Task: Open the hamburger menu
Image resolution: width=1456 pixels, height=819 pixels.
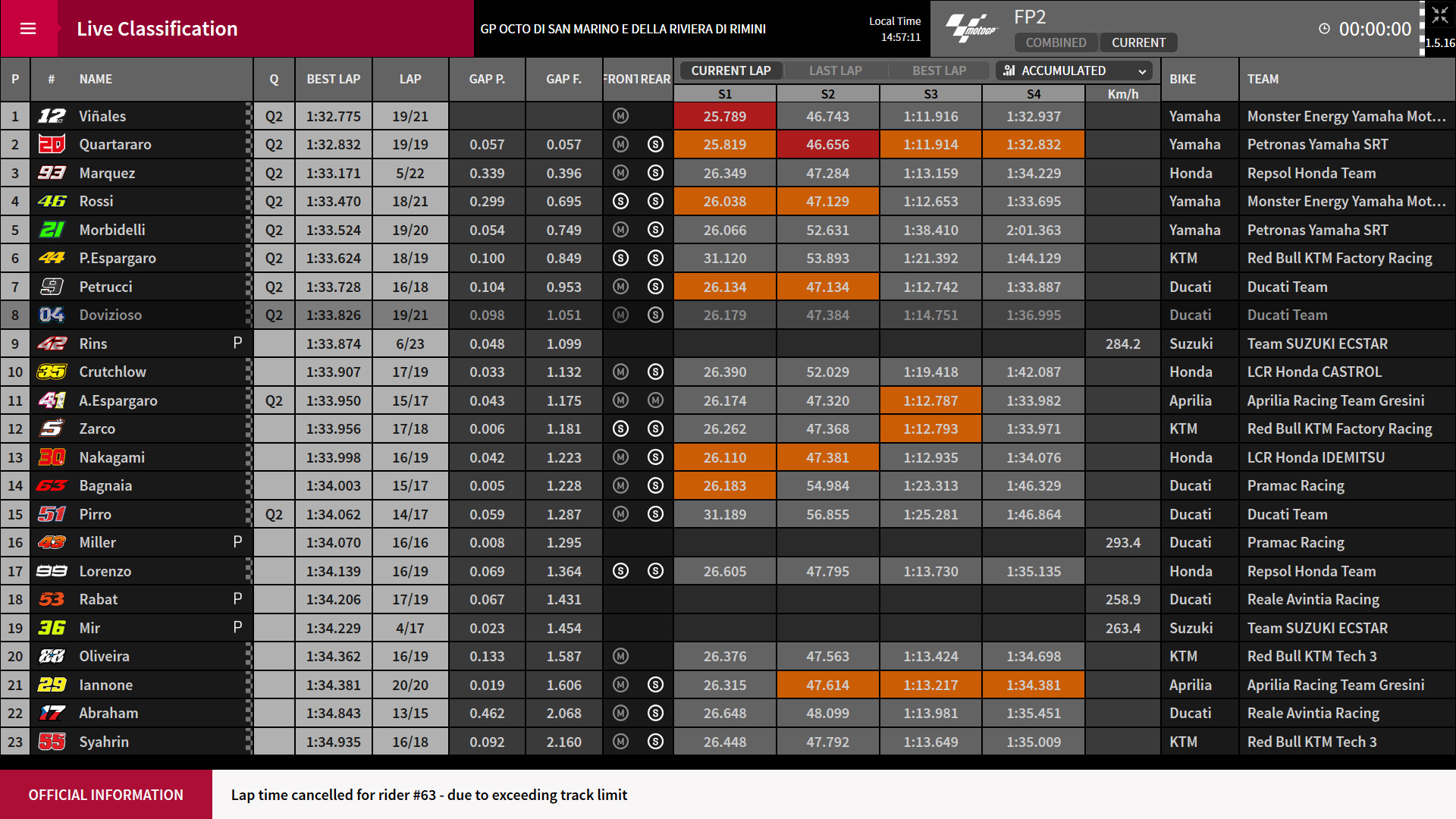Action: [x=28, y=29]
